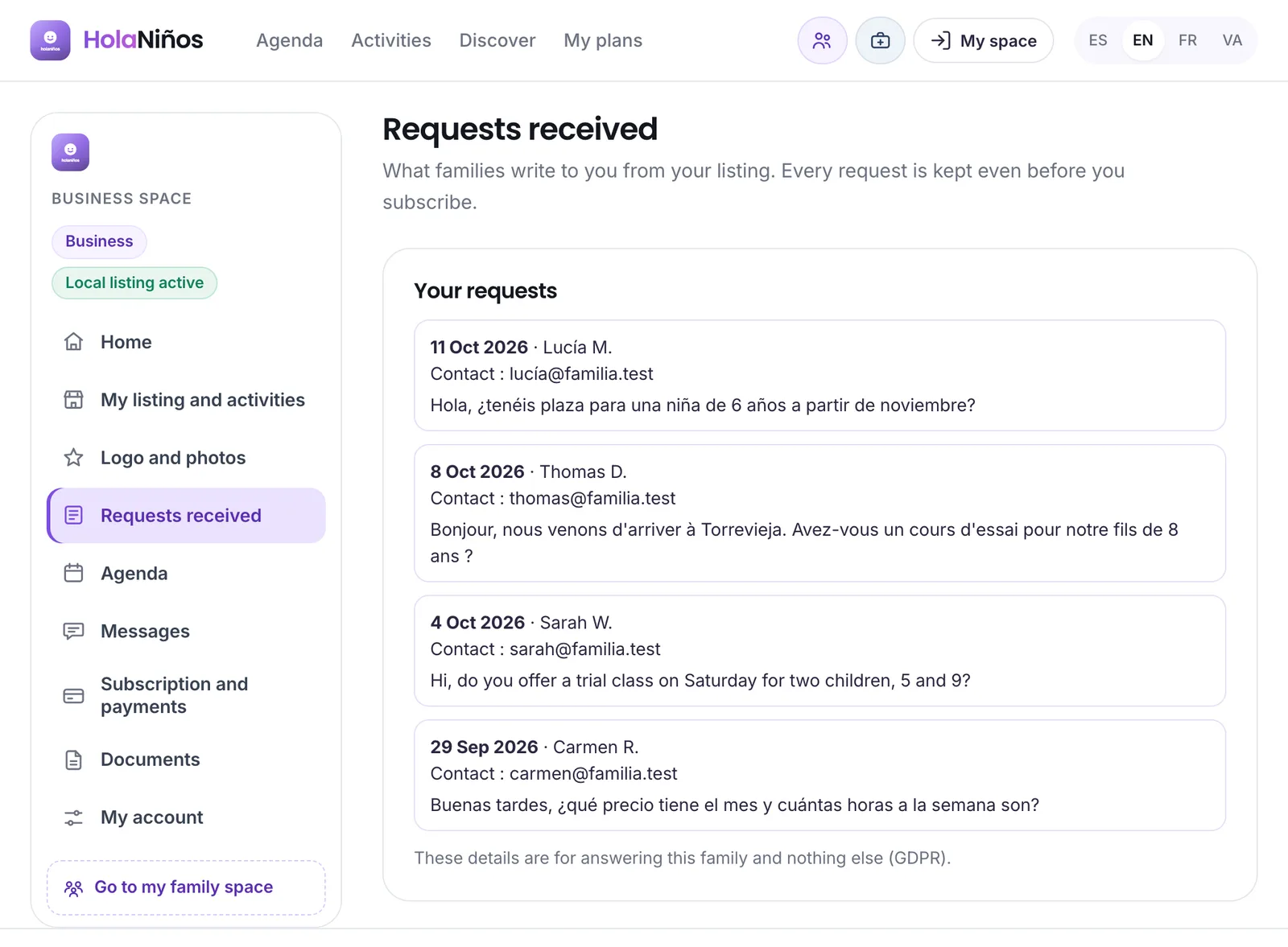Screen dimensions: 1288x947
Task: Open Agenda in top navigation
Action: point(289,40)
